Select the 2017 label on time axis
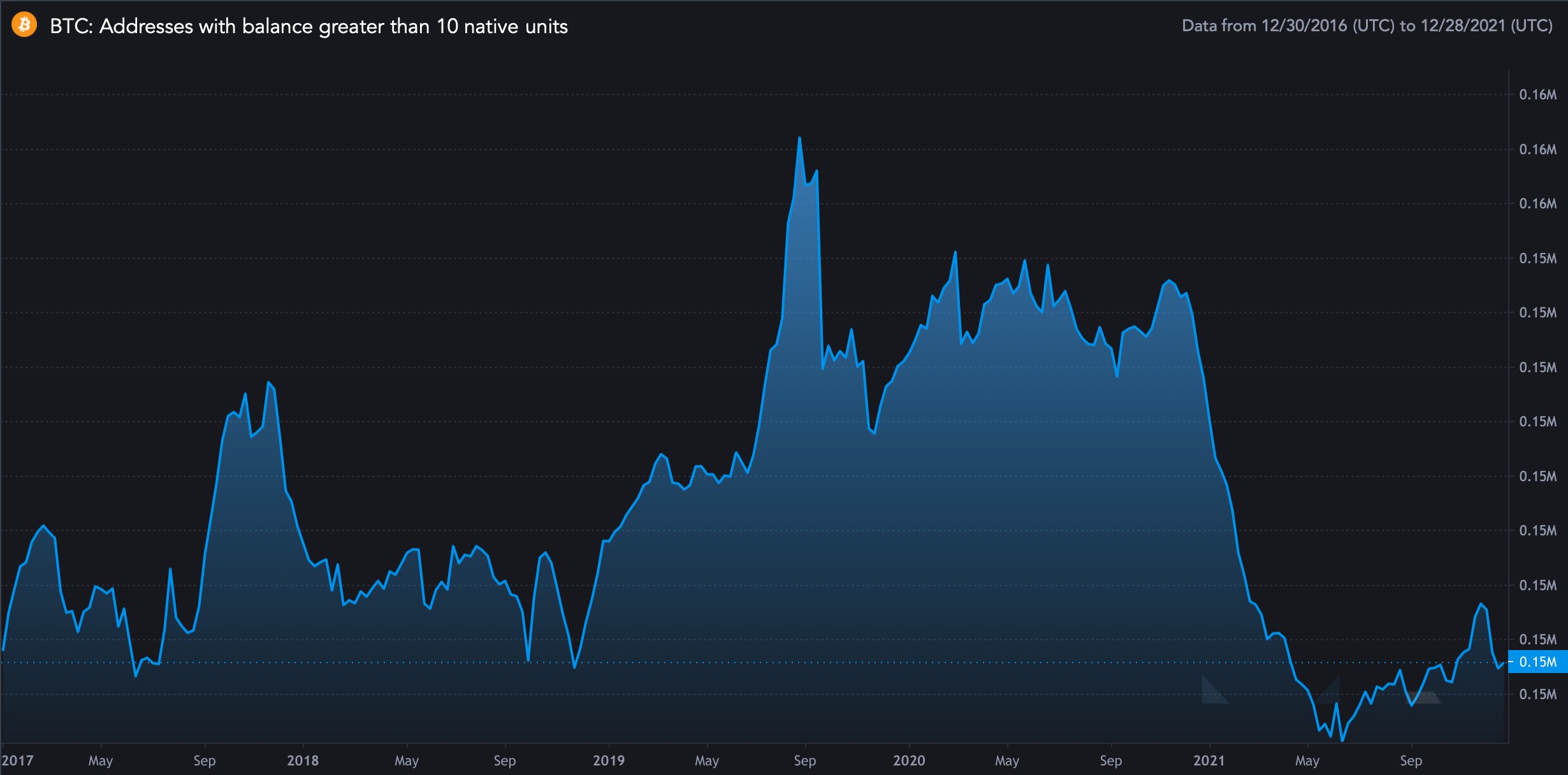 tap(17, 760)
